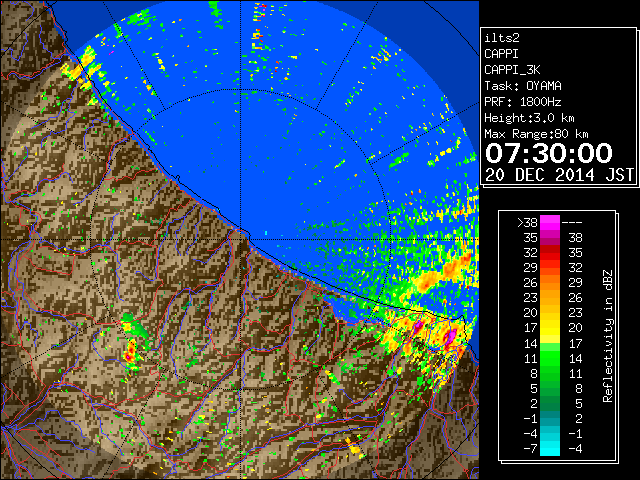Click the '-7' legend value

(x=530, y=449)
